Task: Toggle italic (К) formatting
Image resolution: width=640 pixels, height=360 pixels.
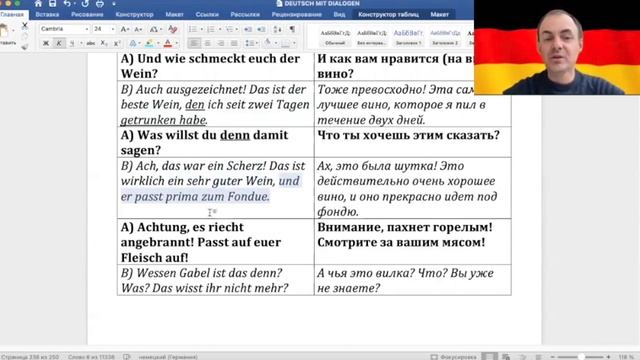Action: pos(59,43)
